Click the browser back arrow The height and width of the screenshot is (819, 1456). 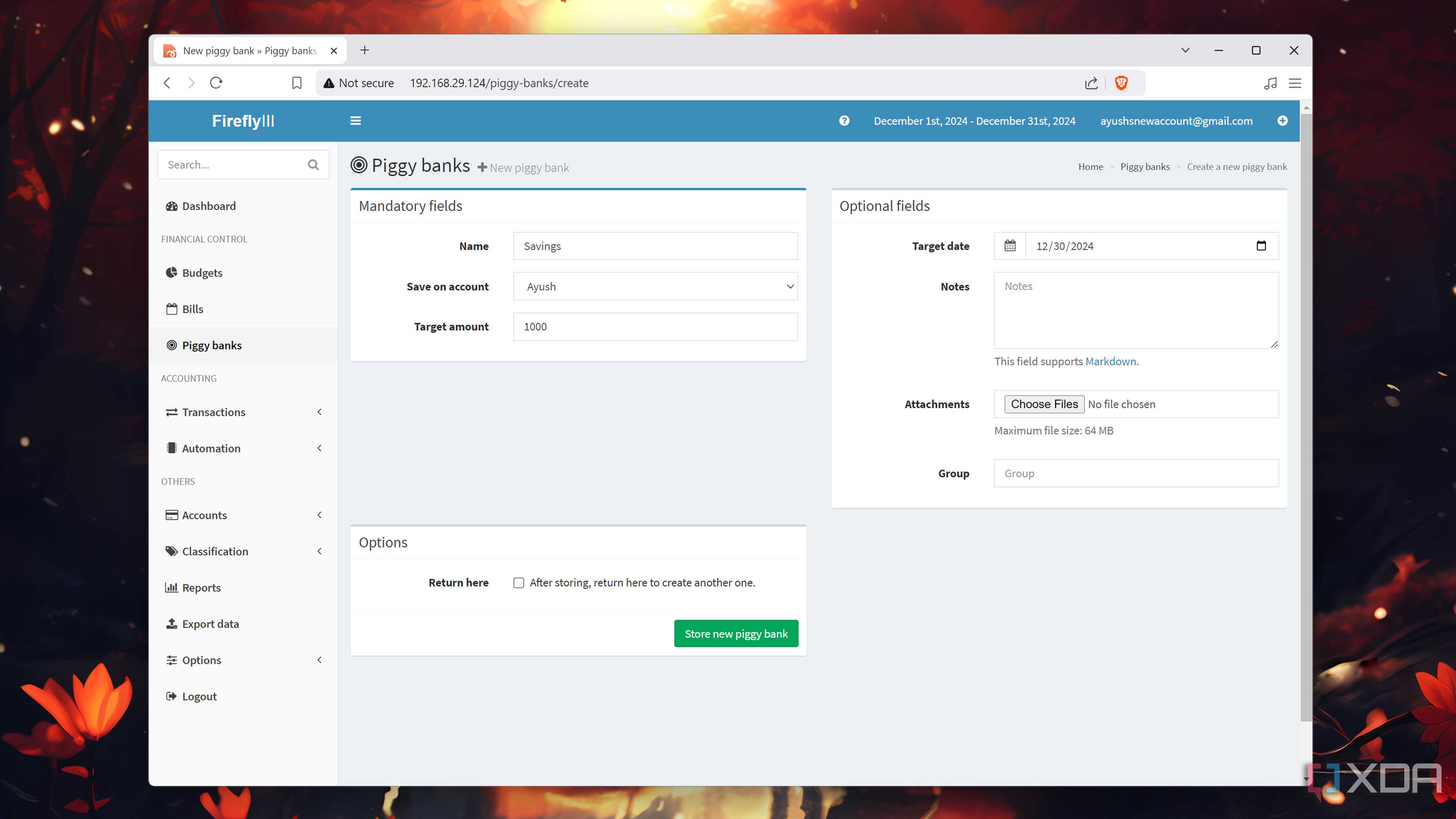[167, 83]
